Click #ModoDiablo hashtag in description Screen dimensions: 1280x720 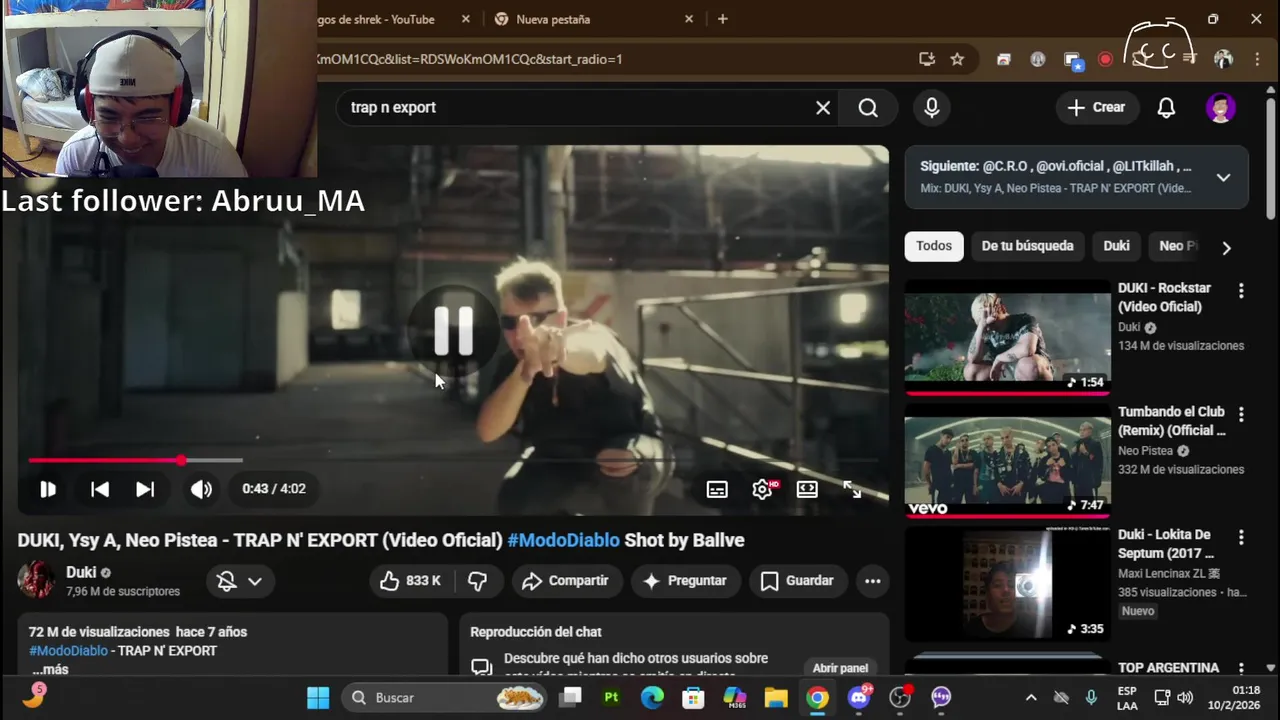pyautogui.click(x=68, y=651)
